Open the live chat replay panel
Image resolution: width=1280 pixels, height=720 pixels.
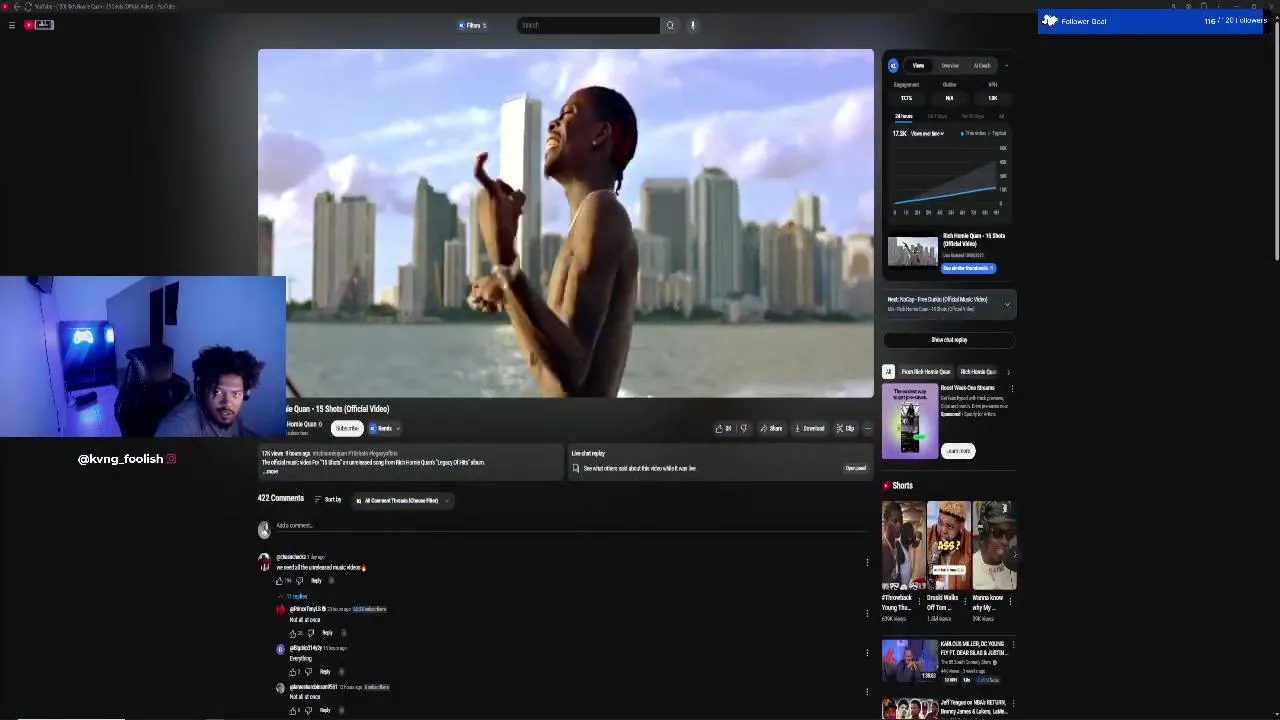point(856,468)
